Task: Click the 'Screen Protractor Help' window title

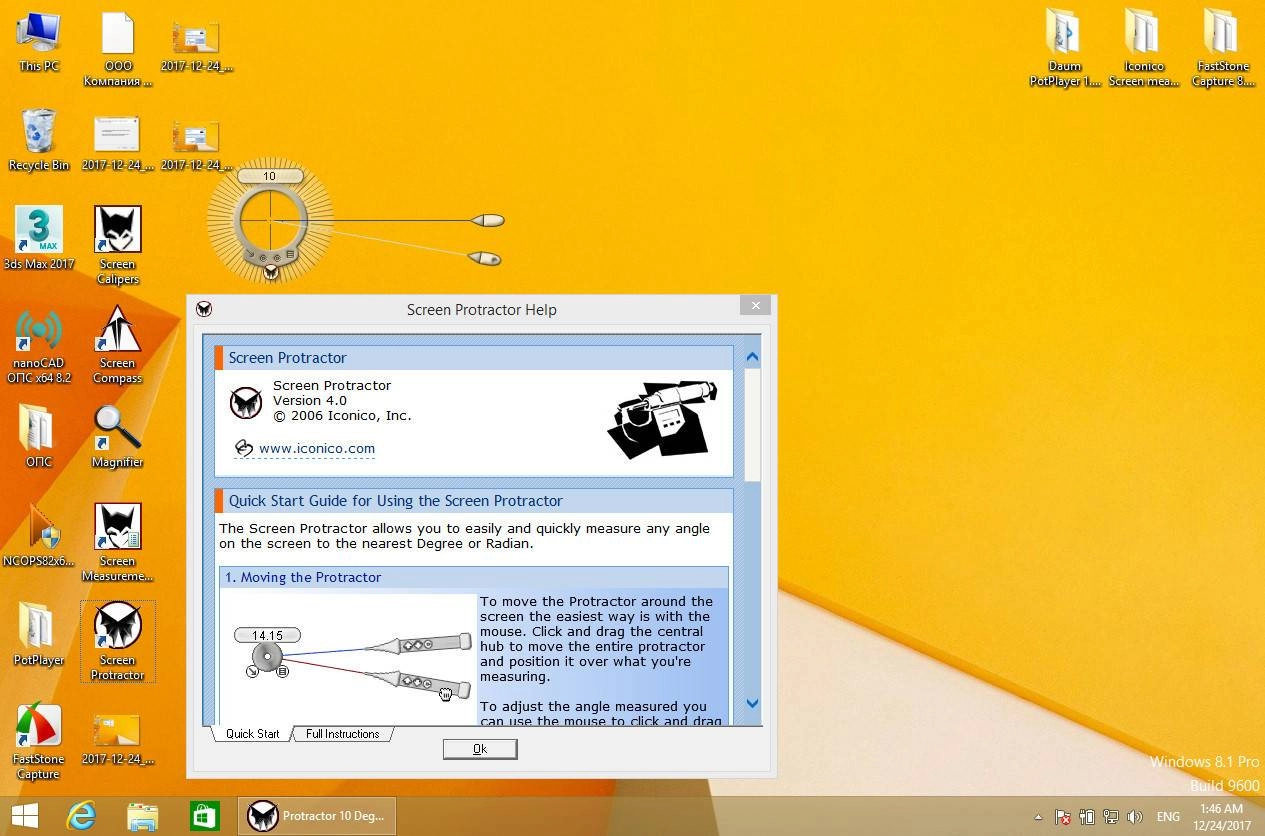Action: click(x=482, y=310)
